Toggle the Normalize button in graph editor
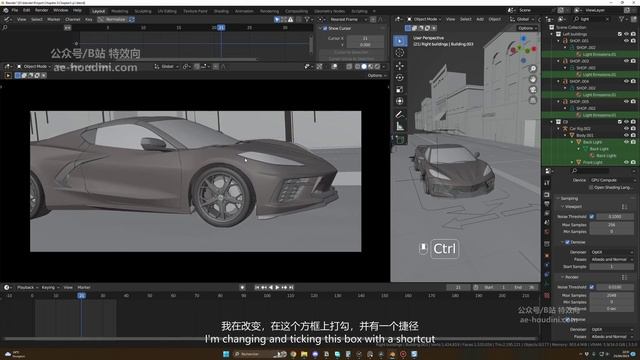This screenshot has width=640, height=360. (112, 19)
